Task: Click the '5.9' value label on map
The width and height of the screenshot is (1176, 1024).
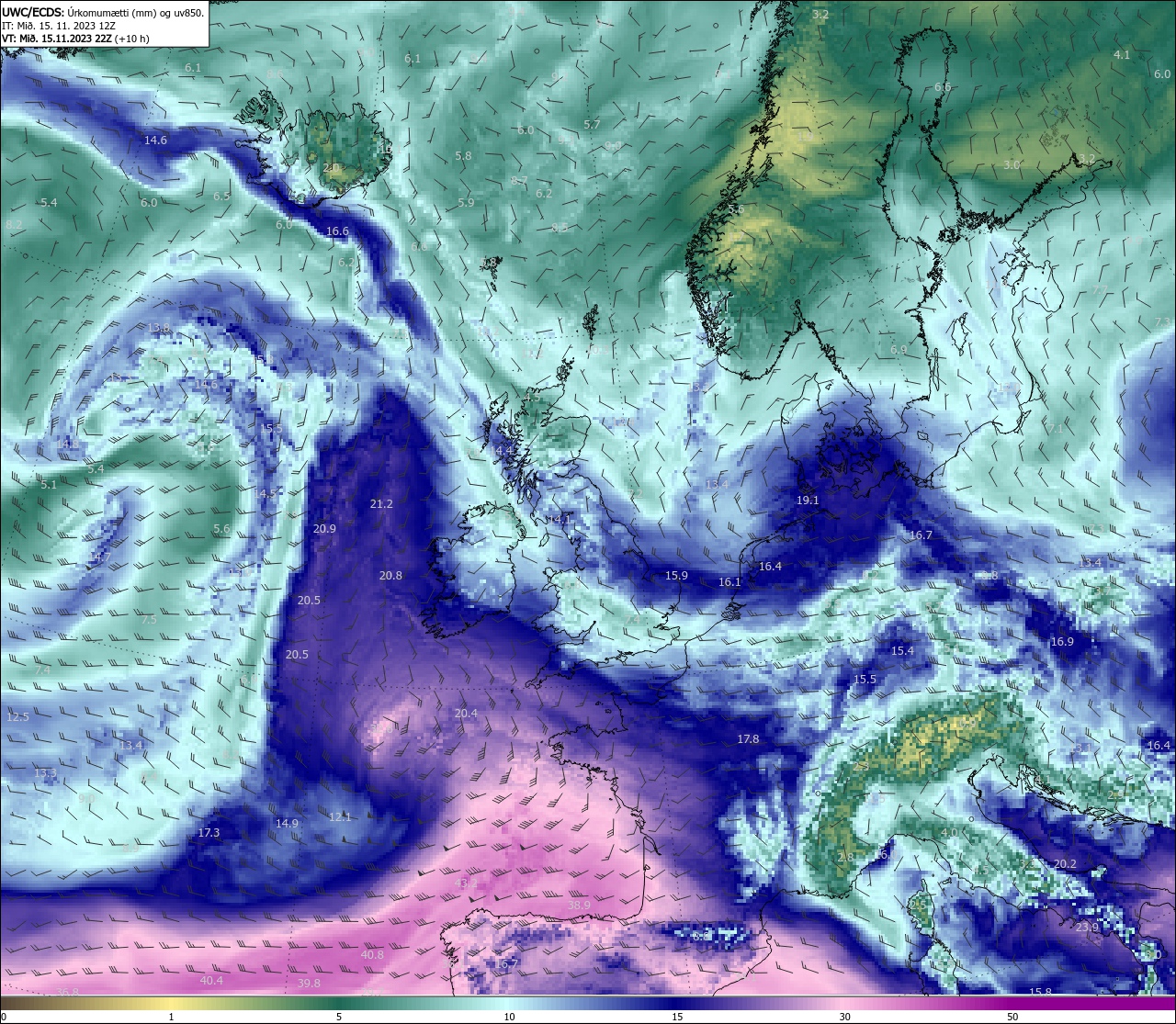Action: [466, 203]
